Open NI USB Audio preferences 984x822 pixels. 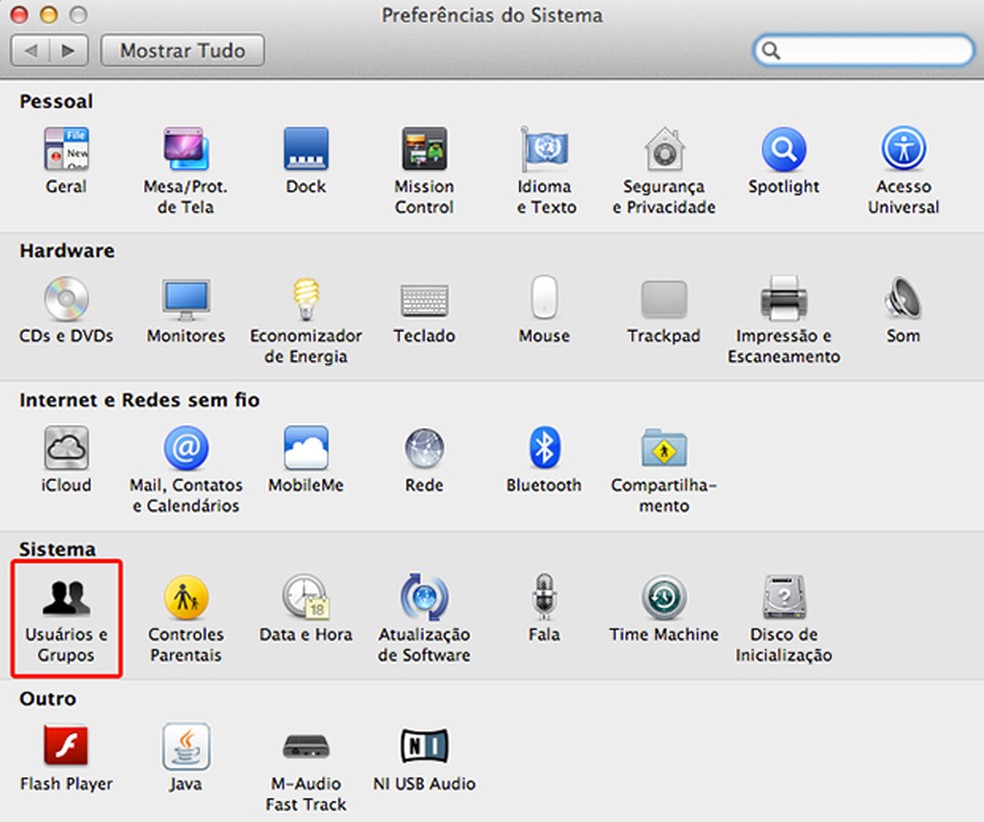(x=424, y=747)
